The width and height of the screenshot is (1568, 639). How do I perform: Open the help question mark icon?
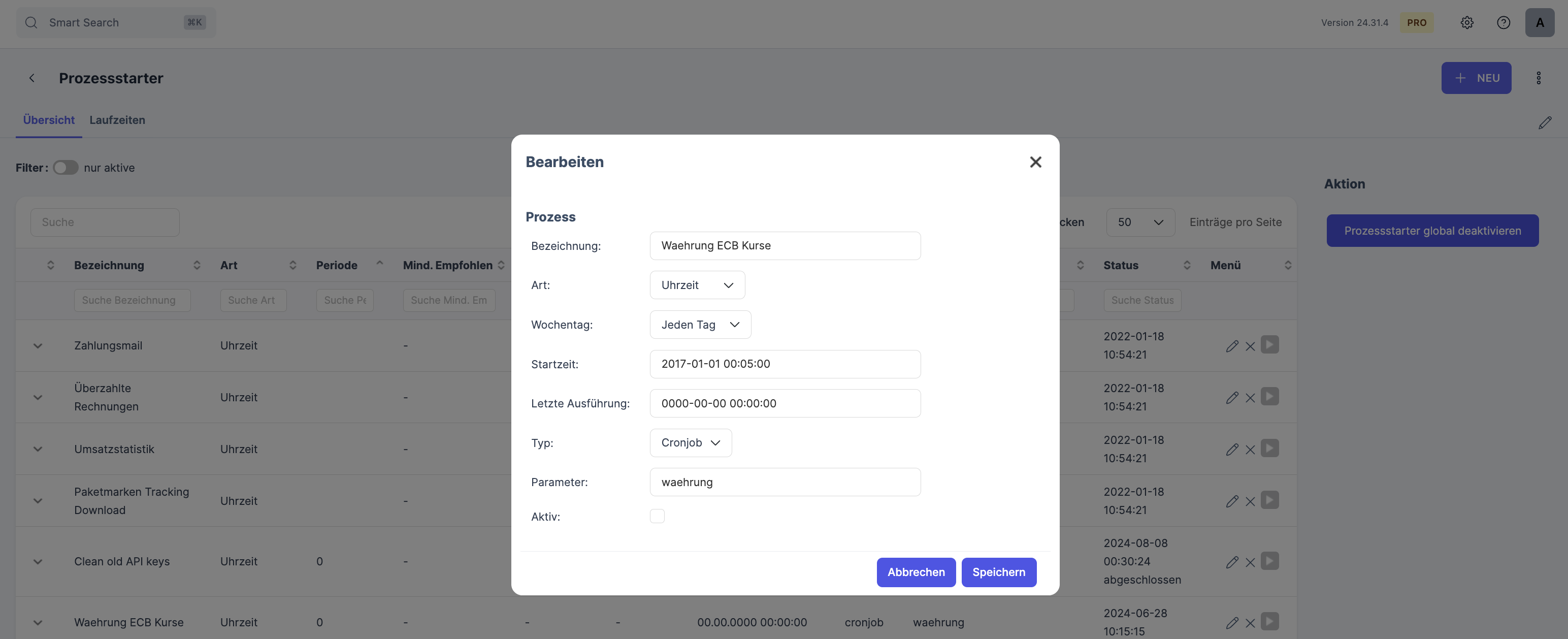coord(1503,22)
